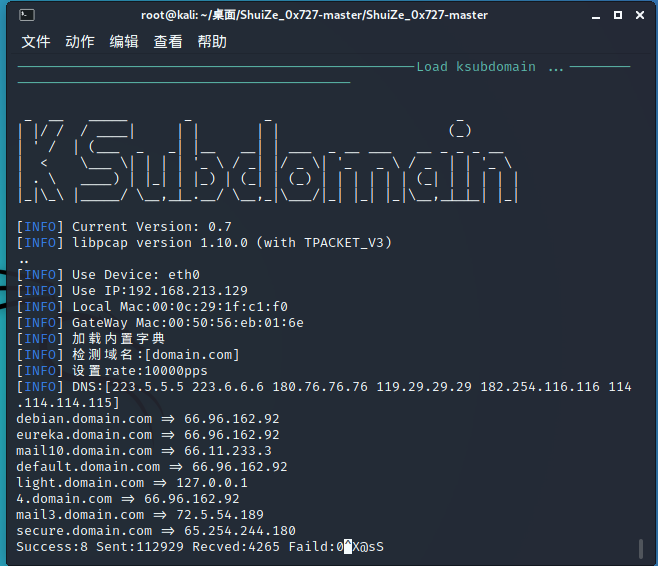Image resolution: width=658 pixels, height=566 pixels.
Task: Click the 4.domain.com result
Action: pos(128,498)
